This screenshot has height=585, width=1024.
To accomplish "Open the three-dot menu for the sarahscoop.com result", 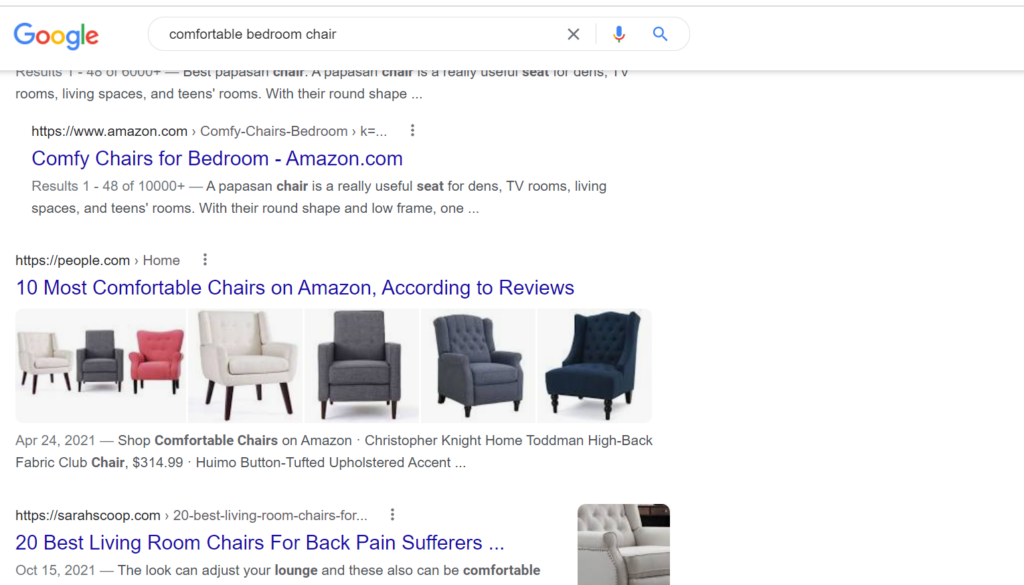I will 392,514.
